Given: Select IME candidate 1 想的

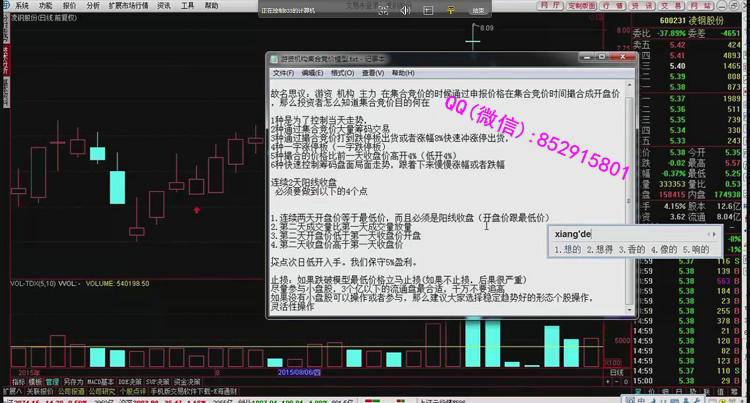Looking at the screenshot, I should [x=568, y=250].
